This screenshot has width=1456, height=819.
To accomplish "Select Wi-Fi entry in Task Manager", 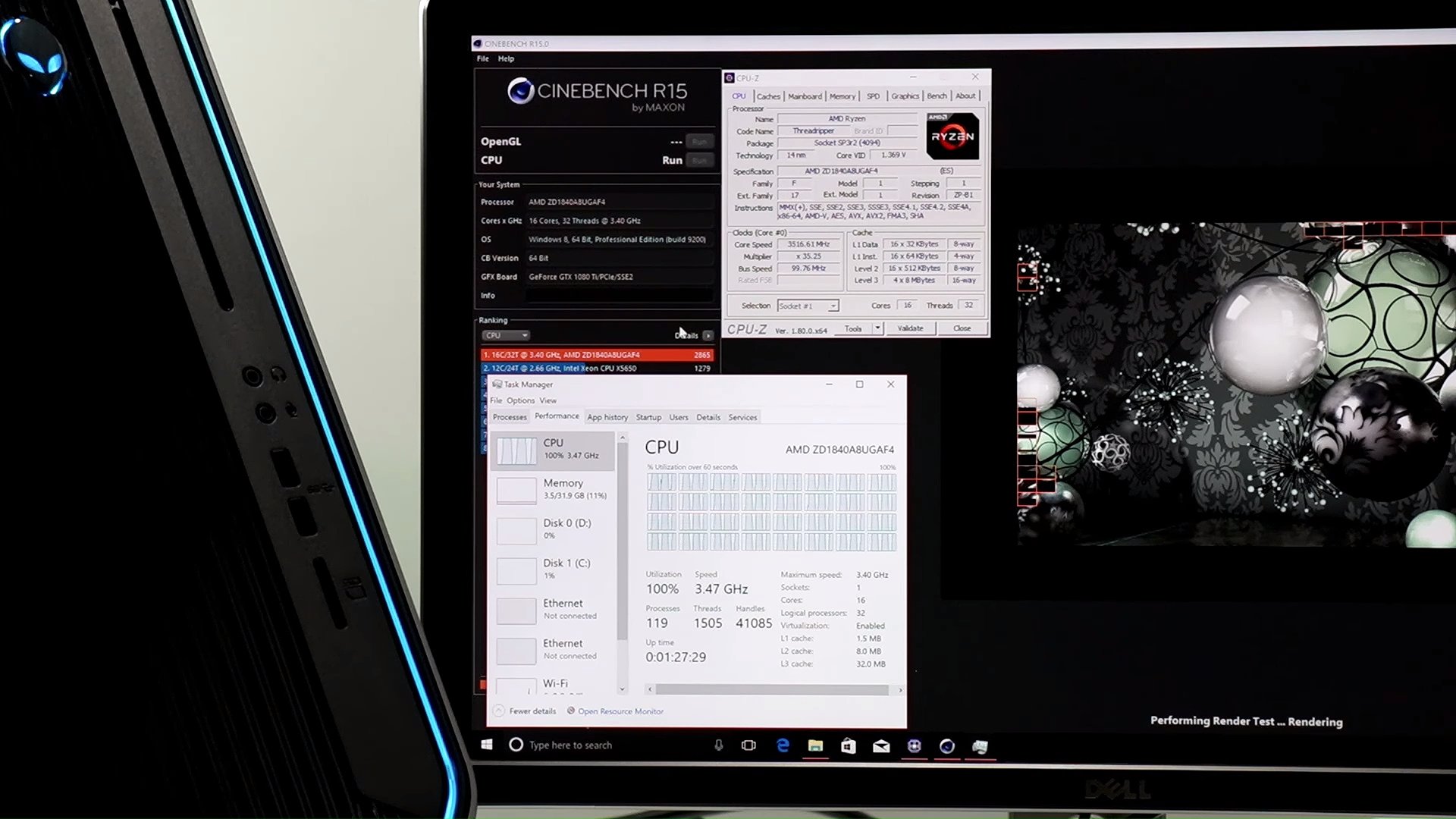I will [553, 685].
